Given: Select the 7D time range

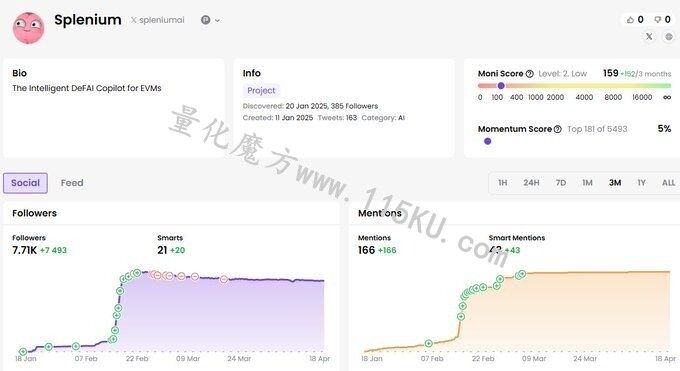Looking at the screenshot, I should click(x=561, y=183).
